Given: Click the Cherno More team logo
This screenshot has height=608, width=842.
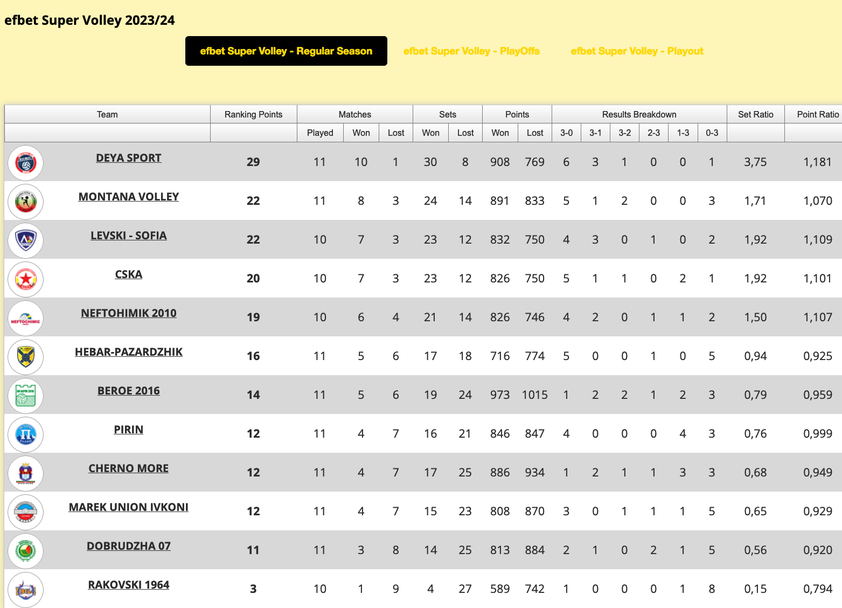Looking at the screenshot, I should [25, 473].
